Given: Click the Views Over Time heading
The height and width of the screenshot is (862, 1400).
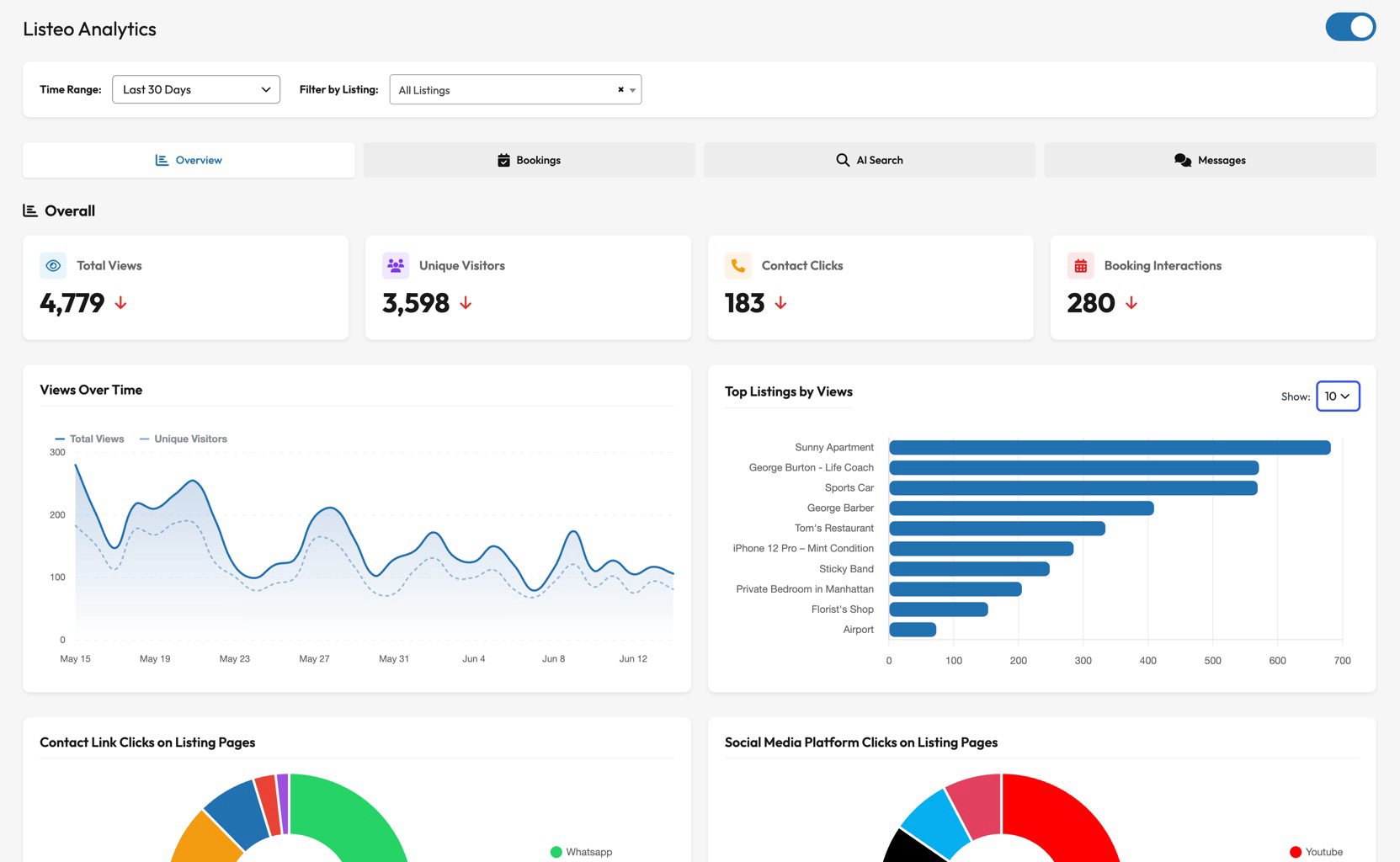Looking at the screenshot, I should click(91, 390).
